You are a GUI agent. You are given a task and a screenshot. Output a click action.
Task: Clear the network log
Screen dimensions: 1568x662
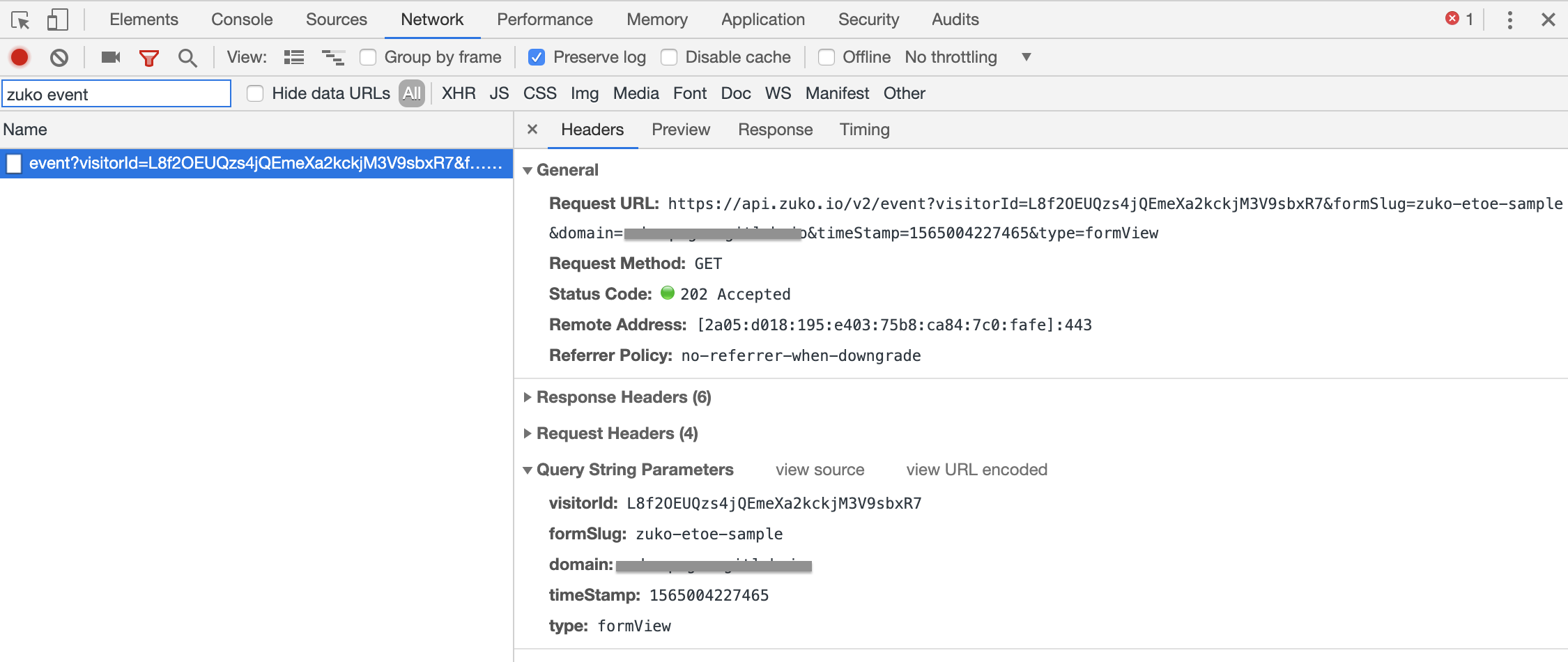tap(59, 57)
